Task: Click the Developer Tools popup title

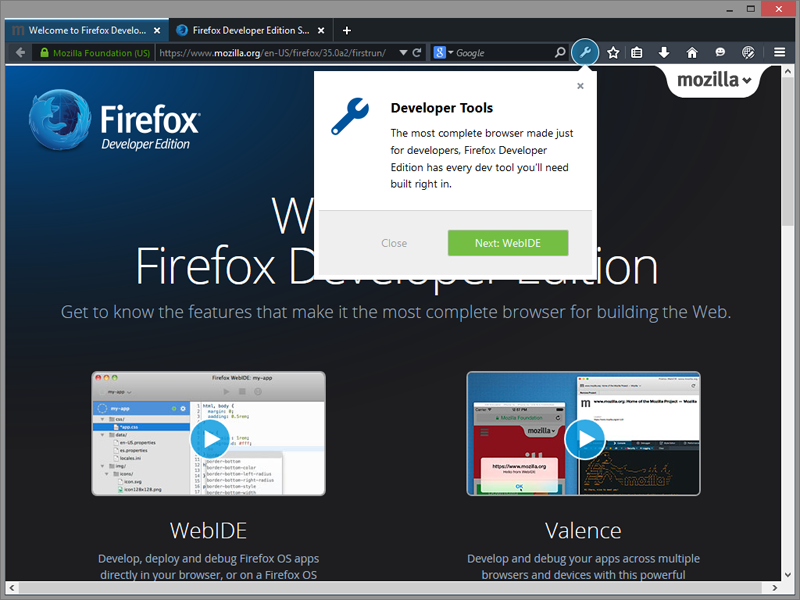Action: (x=442, y=108)
